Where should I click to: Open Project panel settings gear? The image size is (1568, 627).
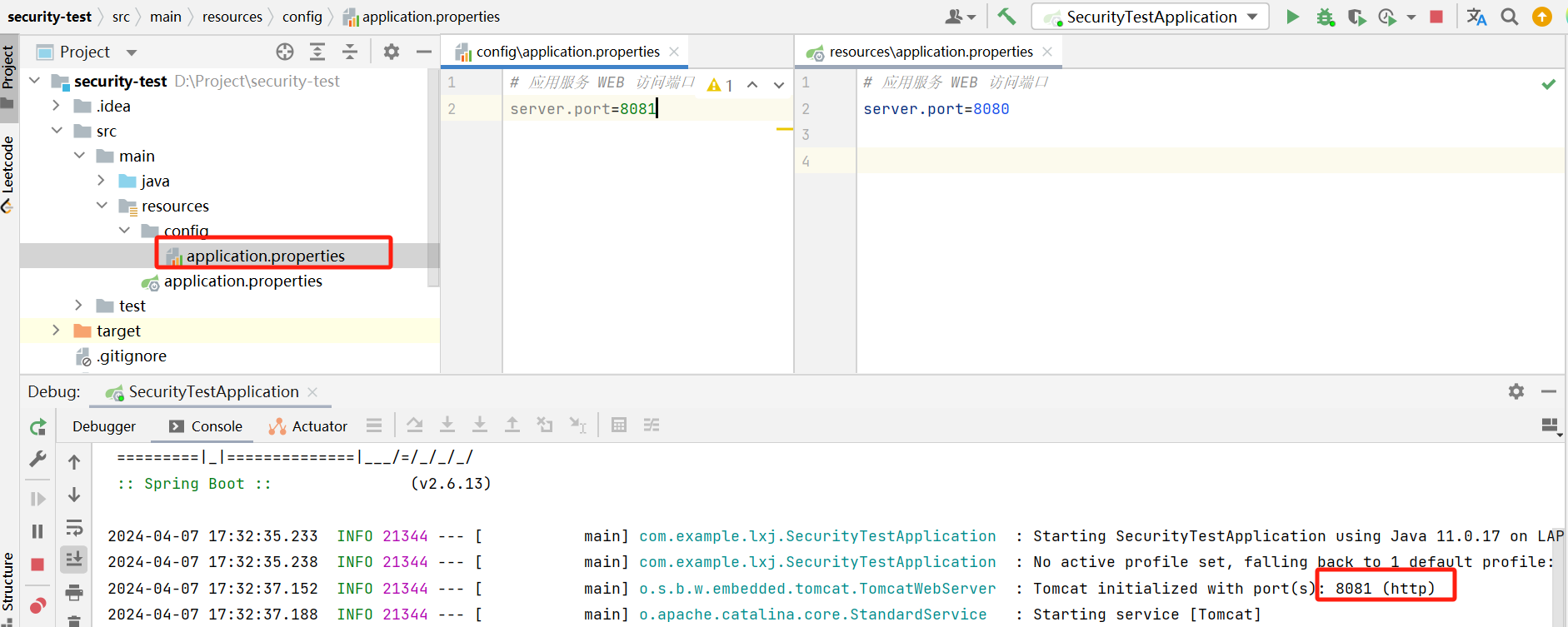391,52
